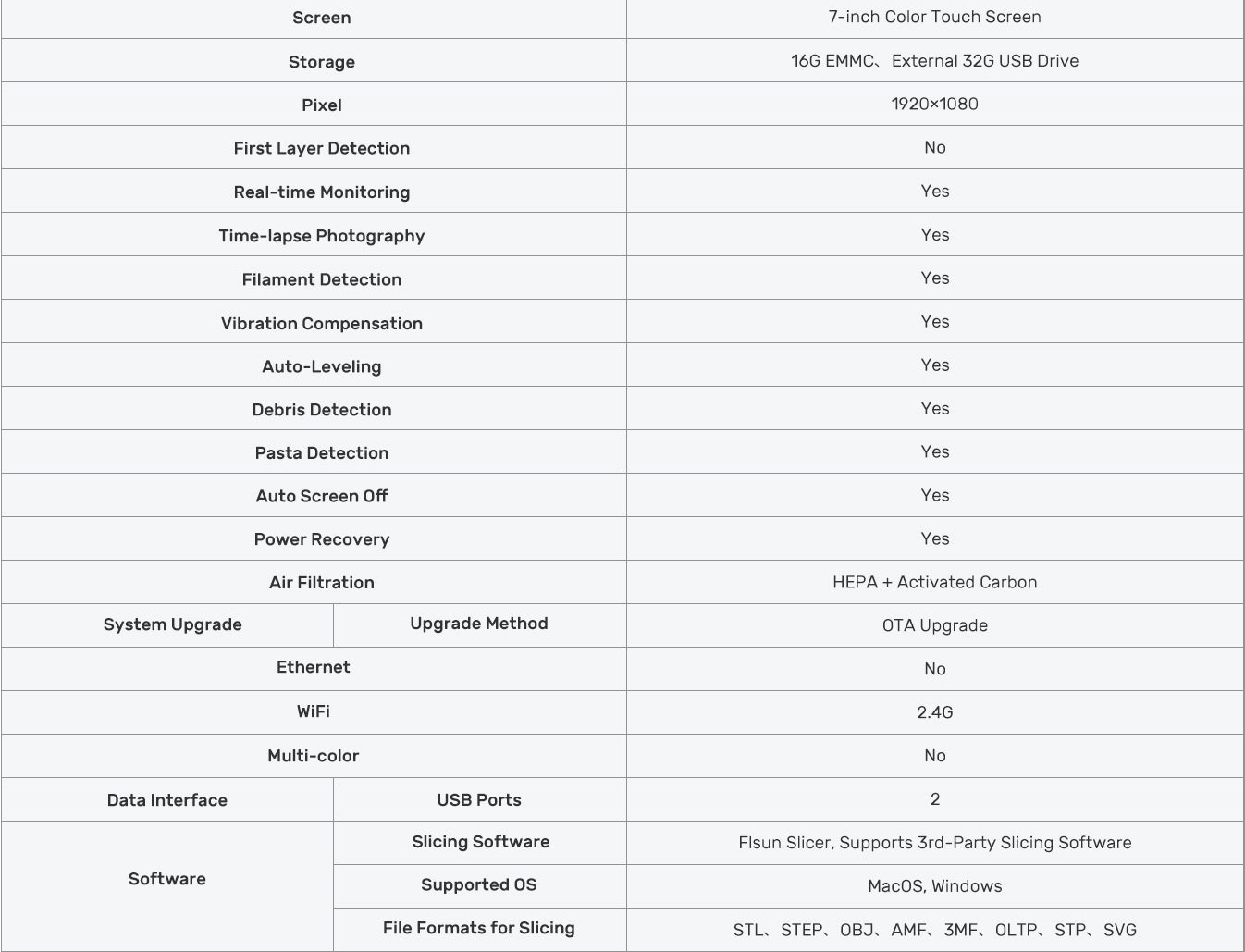Select the "Time-lapse Photography" label

click(321, 235)
